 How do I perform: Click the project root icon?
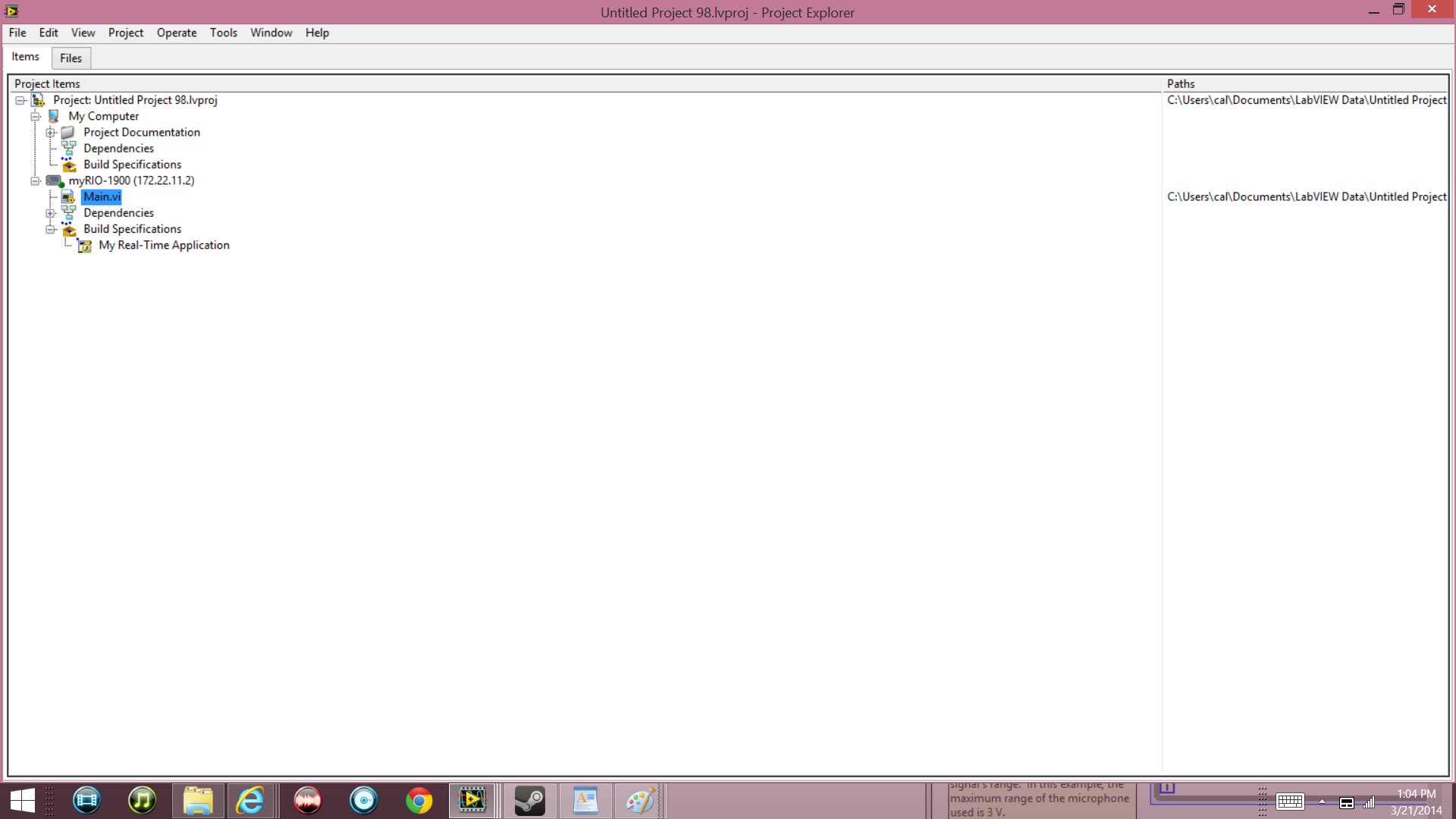pos(38,100)
